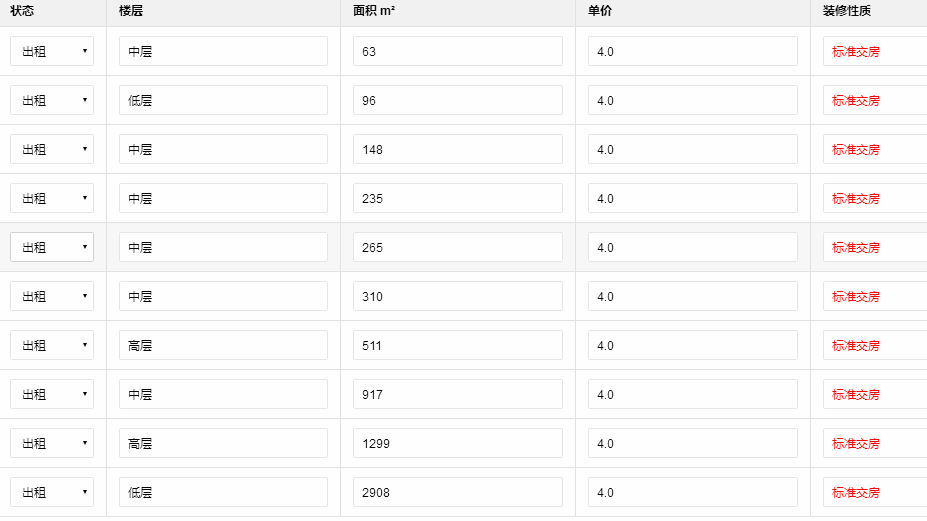
Task: Click the area field showing 63
Action: (x=457, y=51)
